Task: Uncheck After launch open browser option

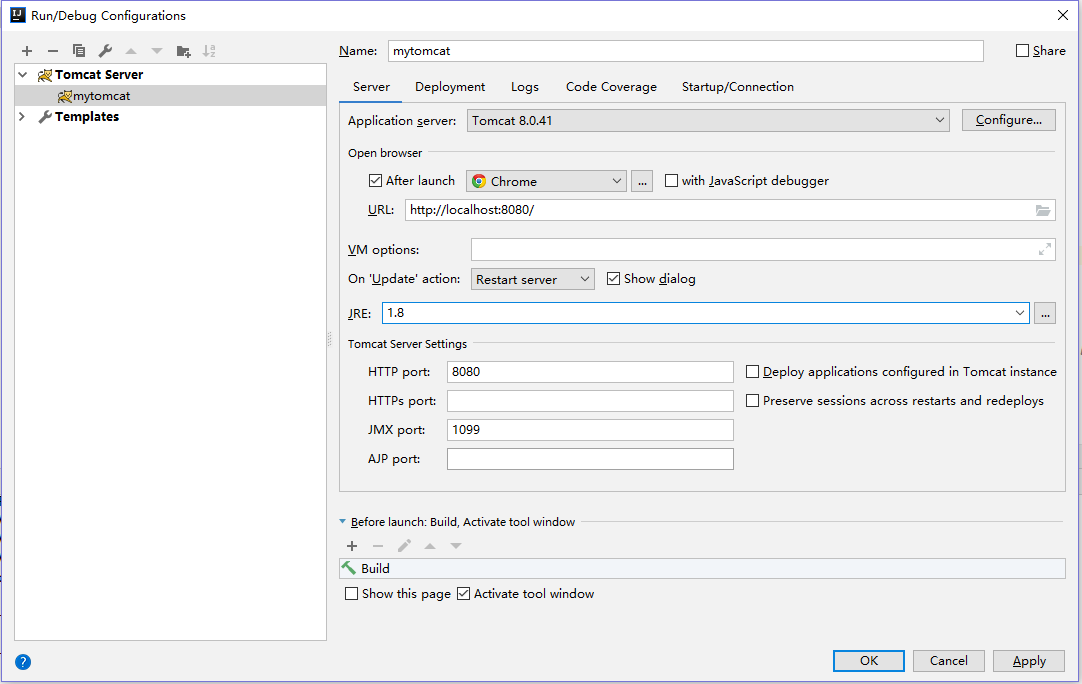Action: tap(375, 181)
